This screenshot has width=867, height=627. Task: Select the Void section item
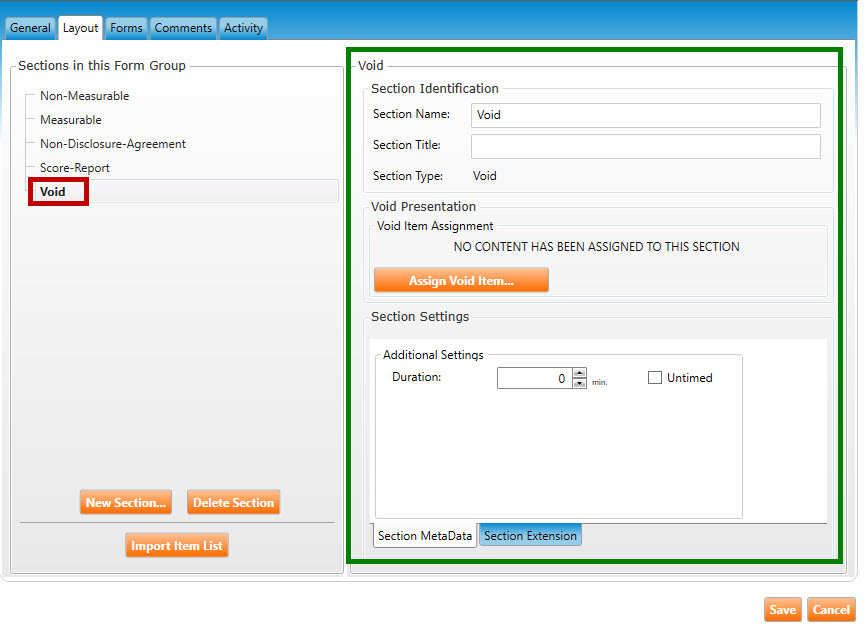(53, 191)
